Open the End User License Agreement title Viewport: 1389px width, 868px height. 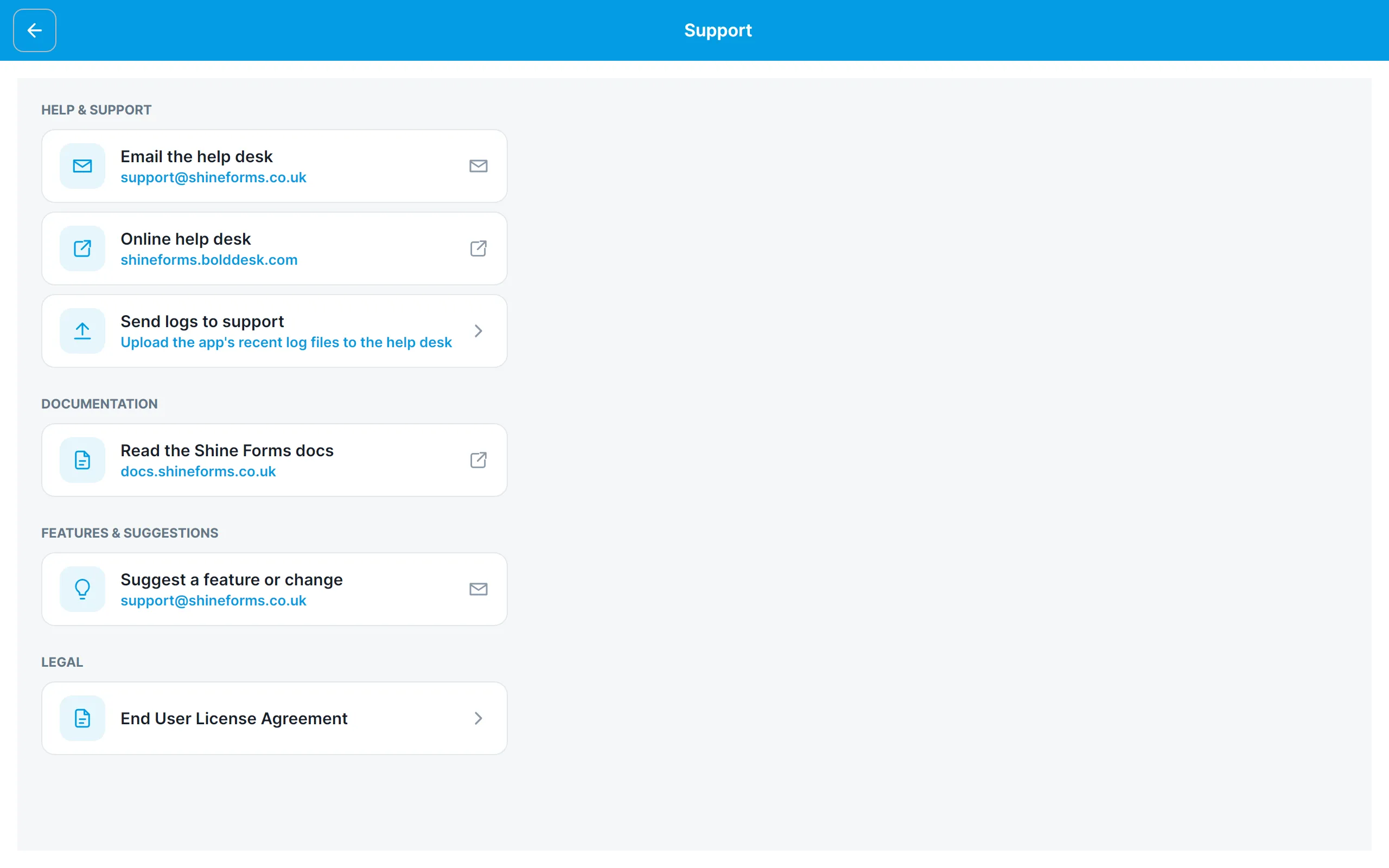coord(234,718)
